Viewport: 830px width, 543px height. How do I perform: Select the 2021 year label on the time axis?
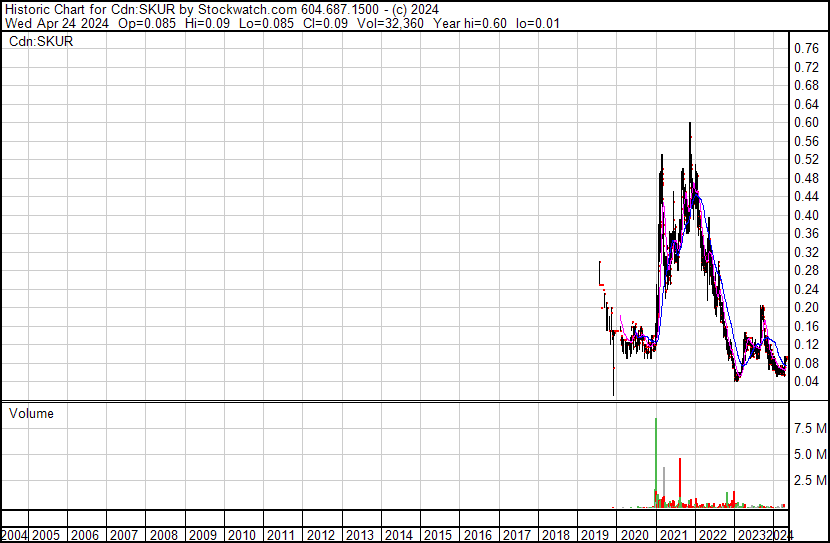tap(674, 535)
